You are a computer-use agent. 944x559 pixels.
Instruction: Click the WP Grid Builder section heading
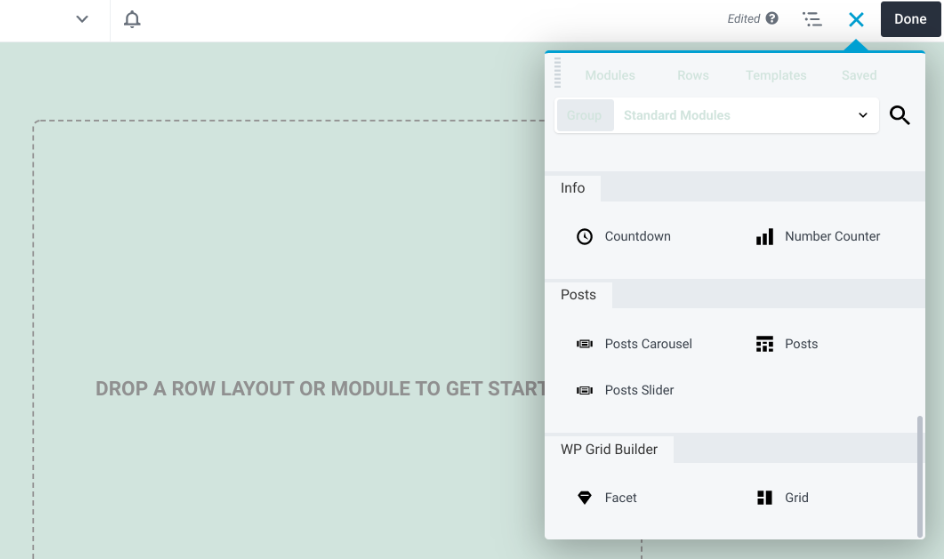point(609,449)
